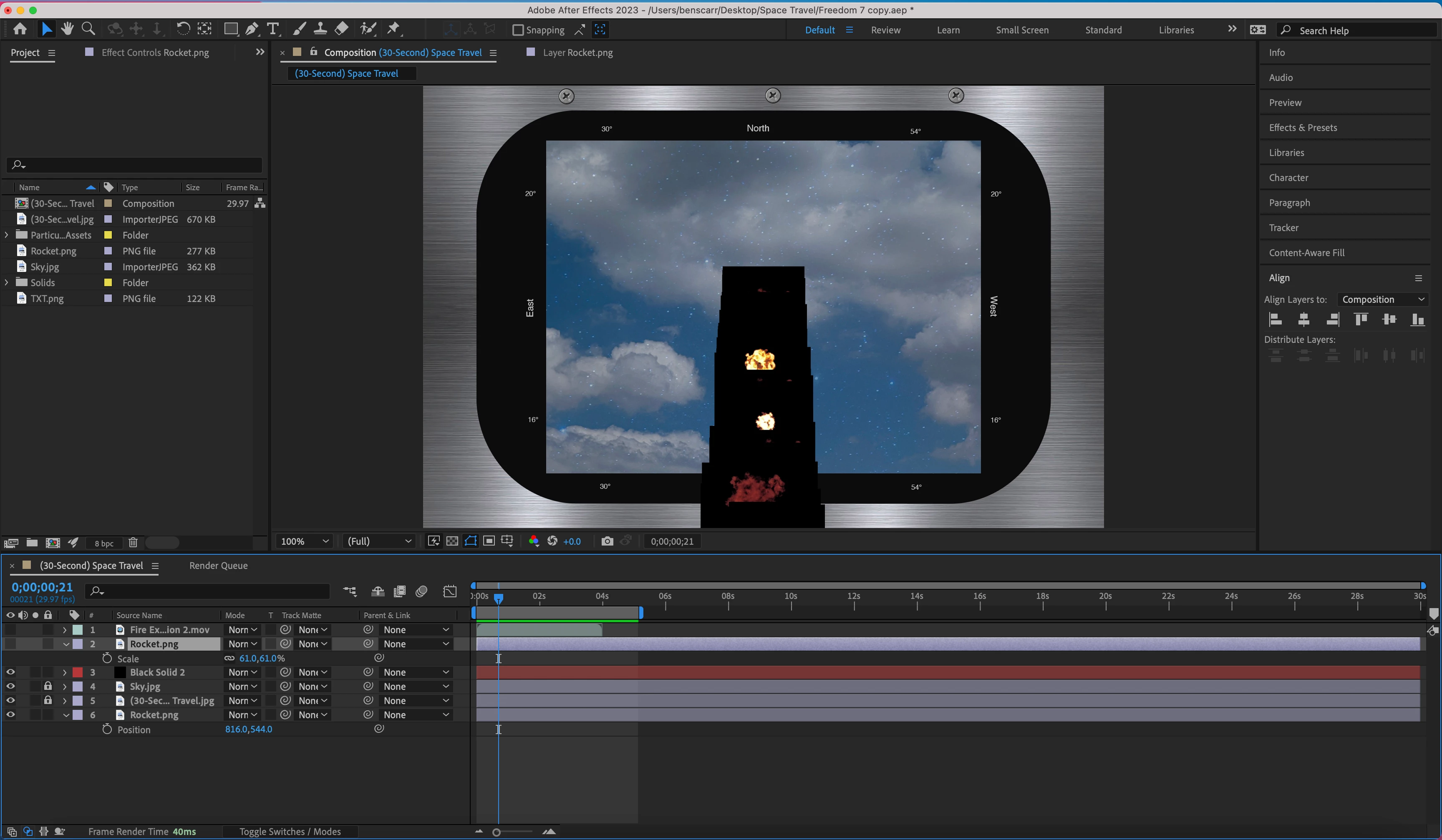This screenshot has width=1442, height=840.
Task: Hide the Black Solid 2 layer
Action: (10, 672)
